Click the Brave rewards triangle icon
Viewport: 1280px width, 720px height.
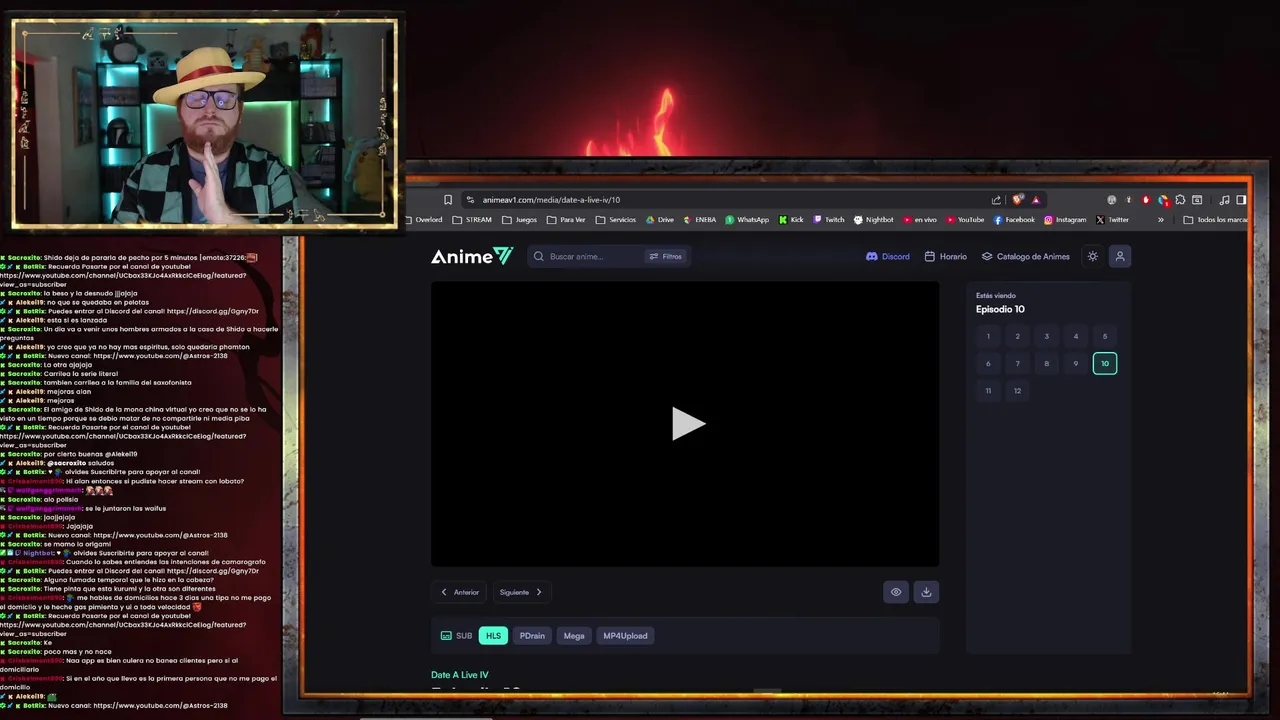[x=1036, y=200]
